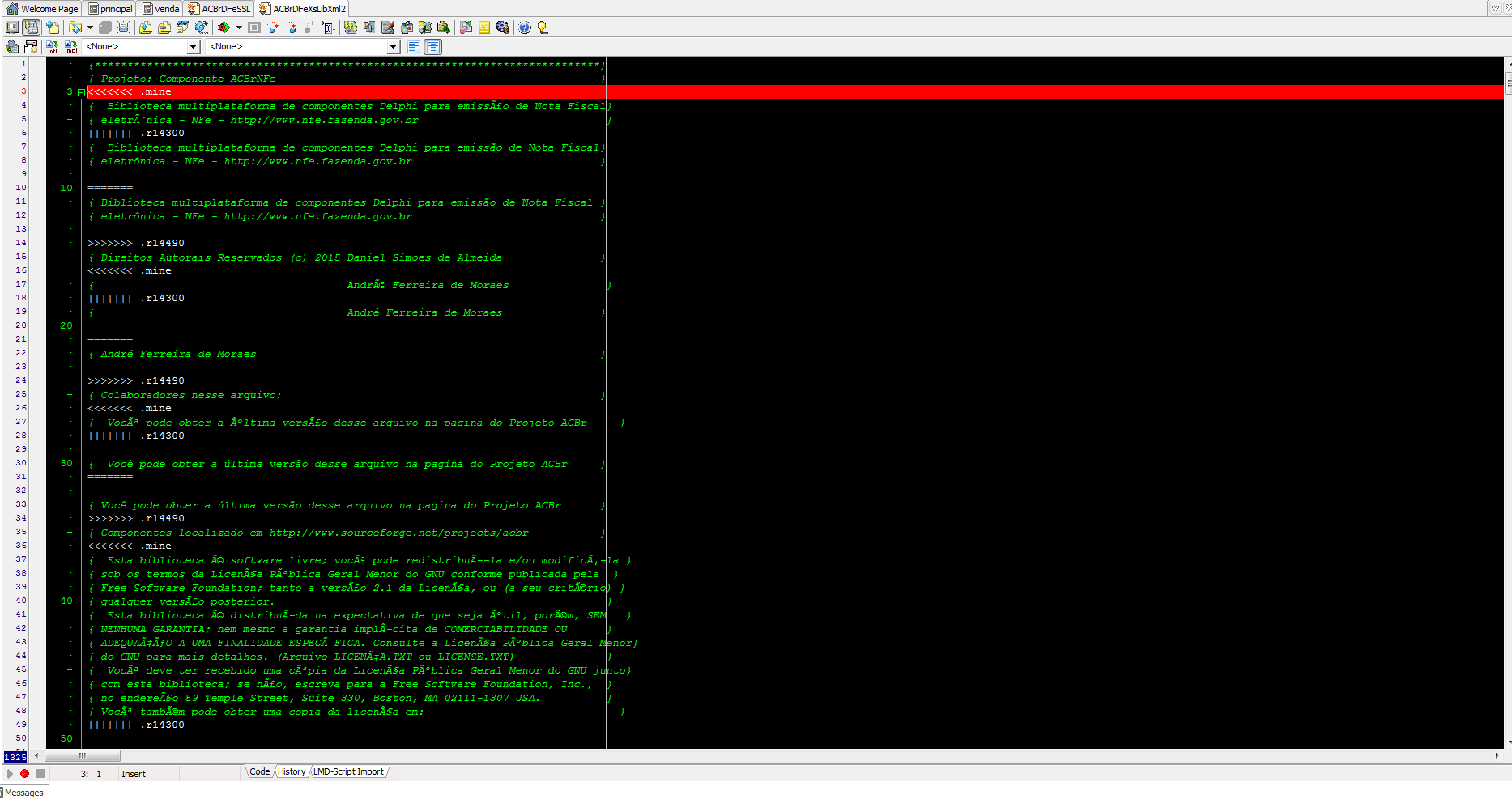The image size is (1512, 799).
Task: Click the folder icon with blue plus
Action: tap(146, 28)
